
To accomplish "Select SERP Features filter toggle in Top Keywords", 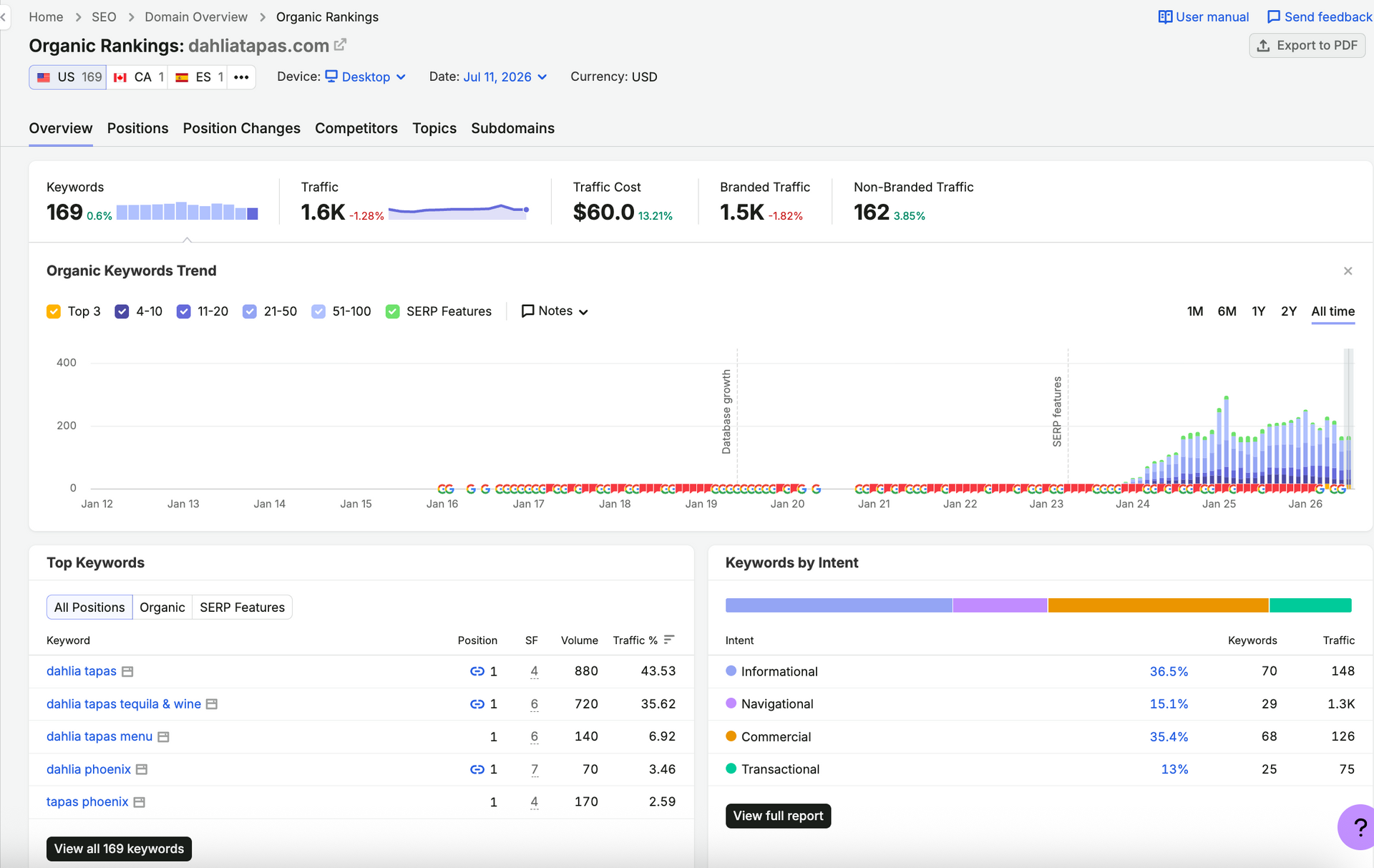I will point(242,608).
